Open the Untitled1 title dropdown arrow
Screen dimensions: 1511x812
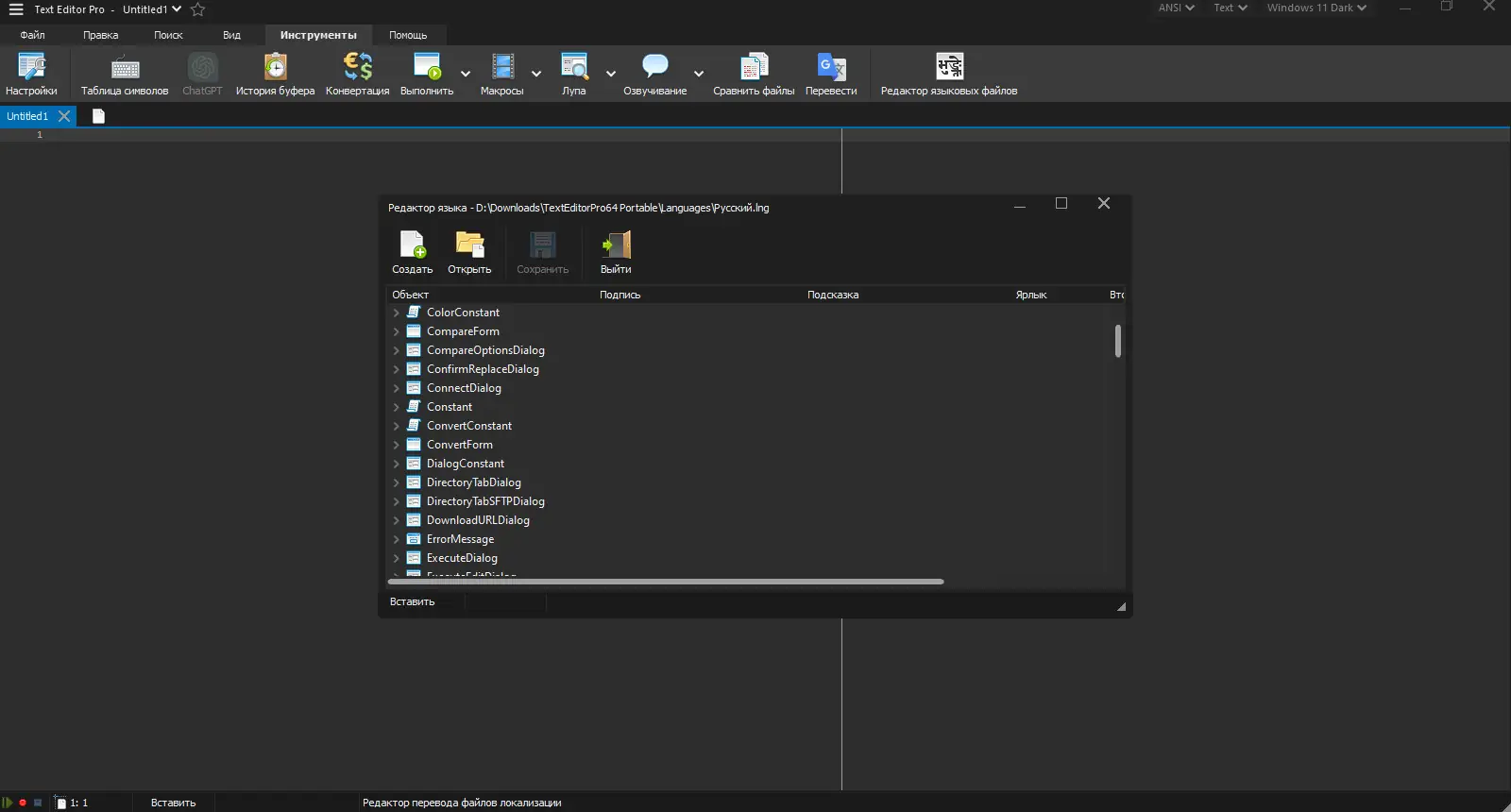pos(177,9)
